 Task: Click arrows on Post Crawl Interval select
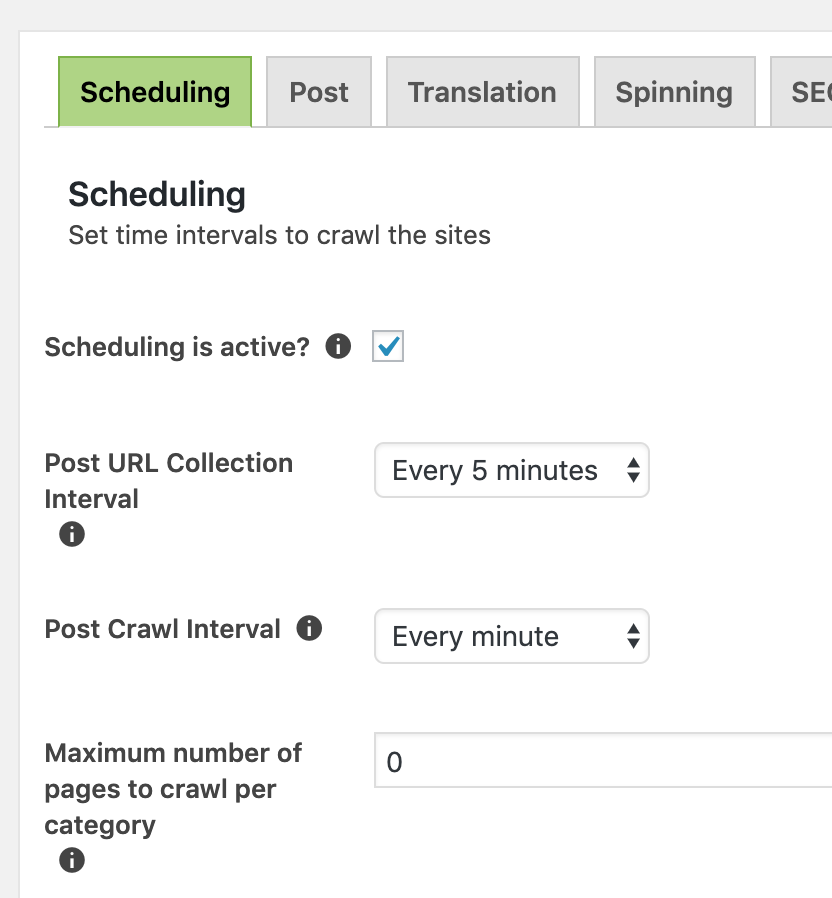coord(633,636)
